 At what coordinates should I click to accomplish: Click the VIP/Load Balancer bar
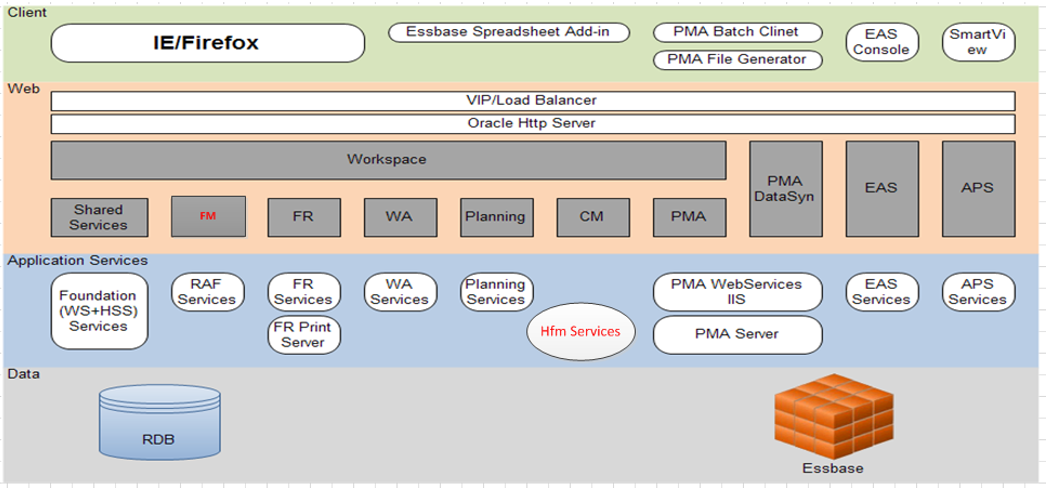[x=533, y=101]
